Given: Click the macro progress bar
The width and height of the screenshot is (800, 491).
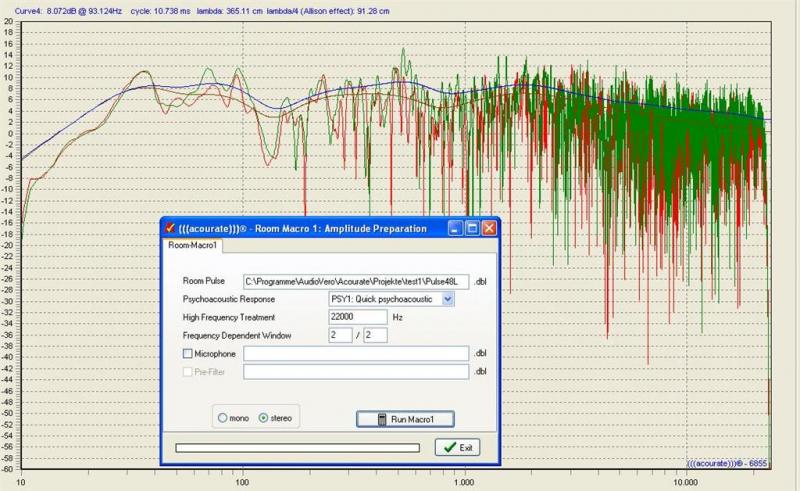Looking at the screenshot, I should click(297, 448).
